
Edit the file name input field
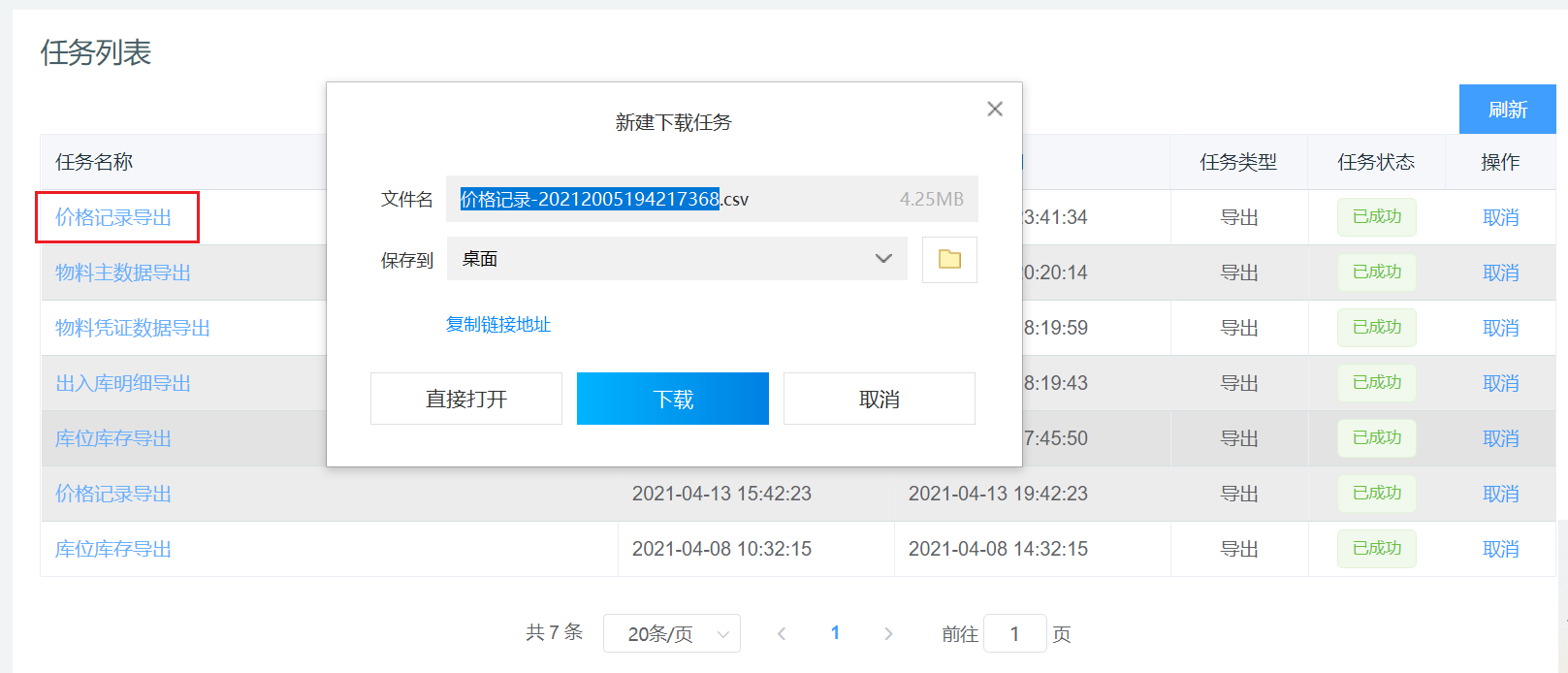coord(669,199)
